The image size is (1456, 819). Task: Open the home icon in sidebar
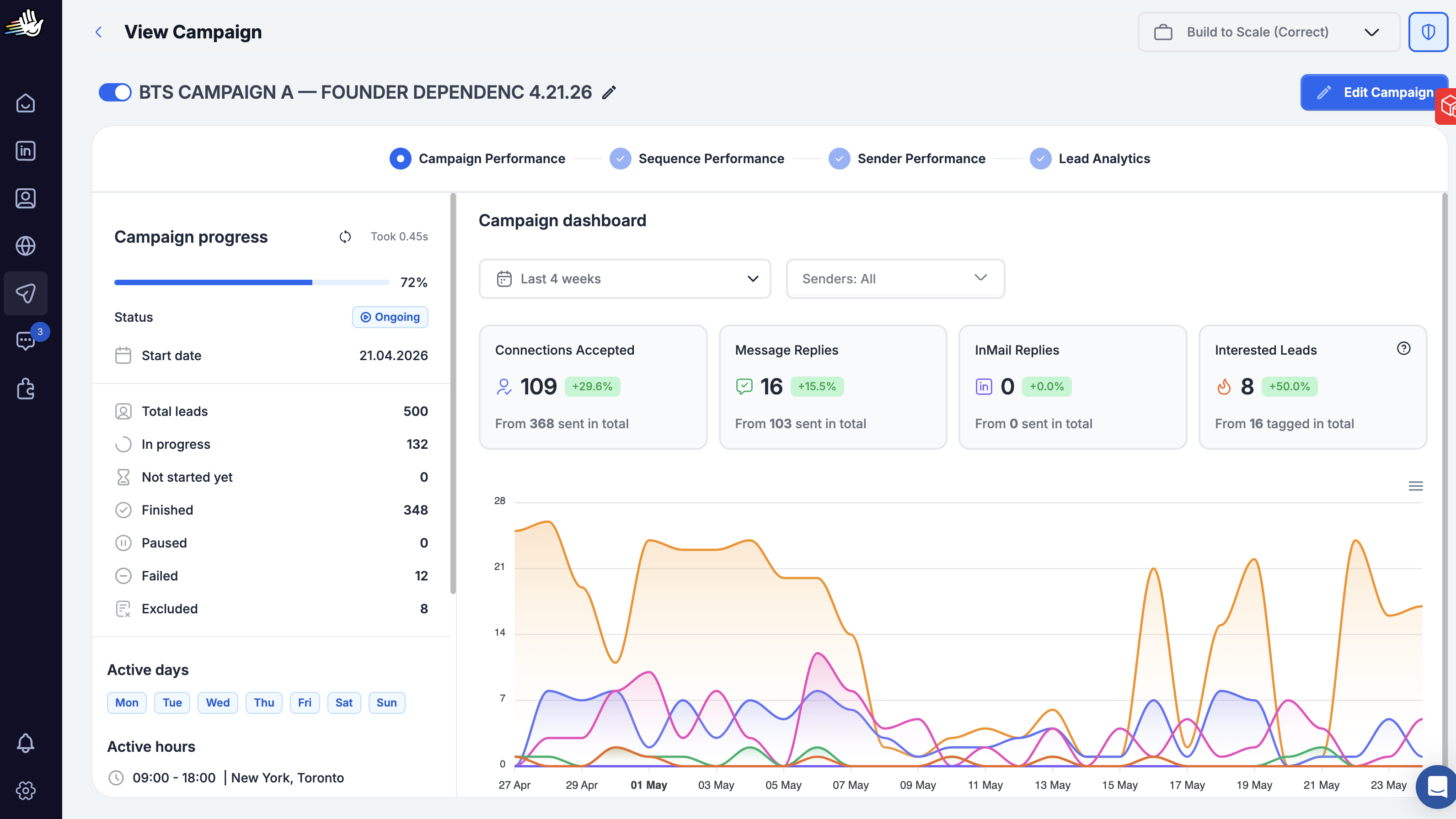click(26, 103)
